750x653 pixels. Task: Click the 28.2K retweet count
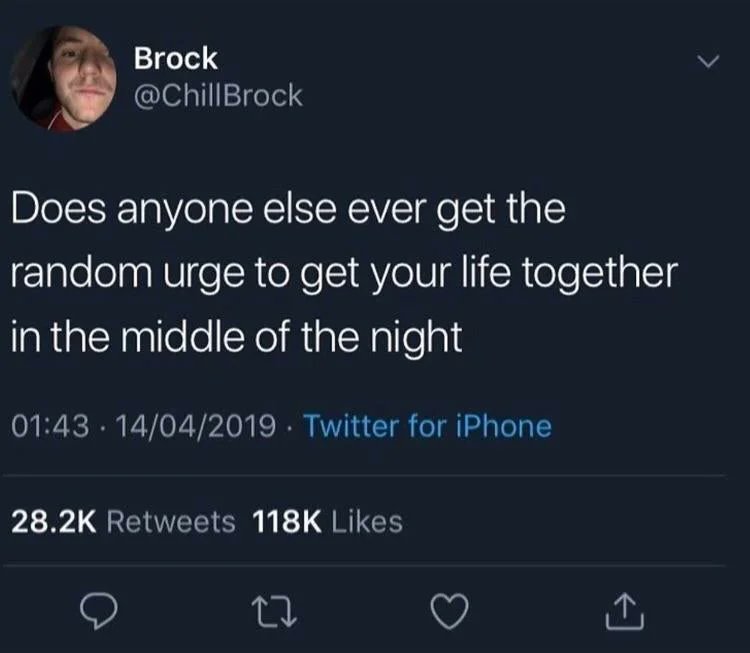pos(54,521)
